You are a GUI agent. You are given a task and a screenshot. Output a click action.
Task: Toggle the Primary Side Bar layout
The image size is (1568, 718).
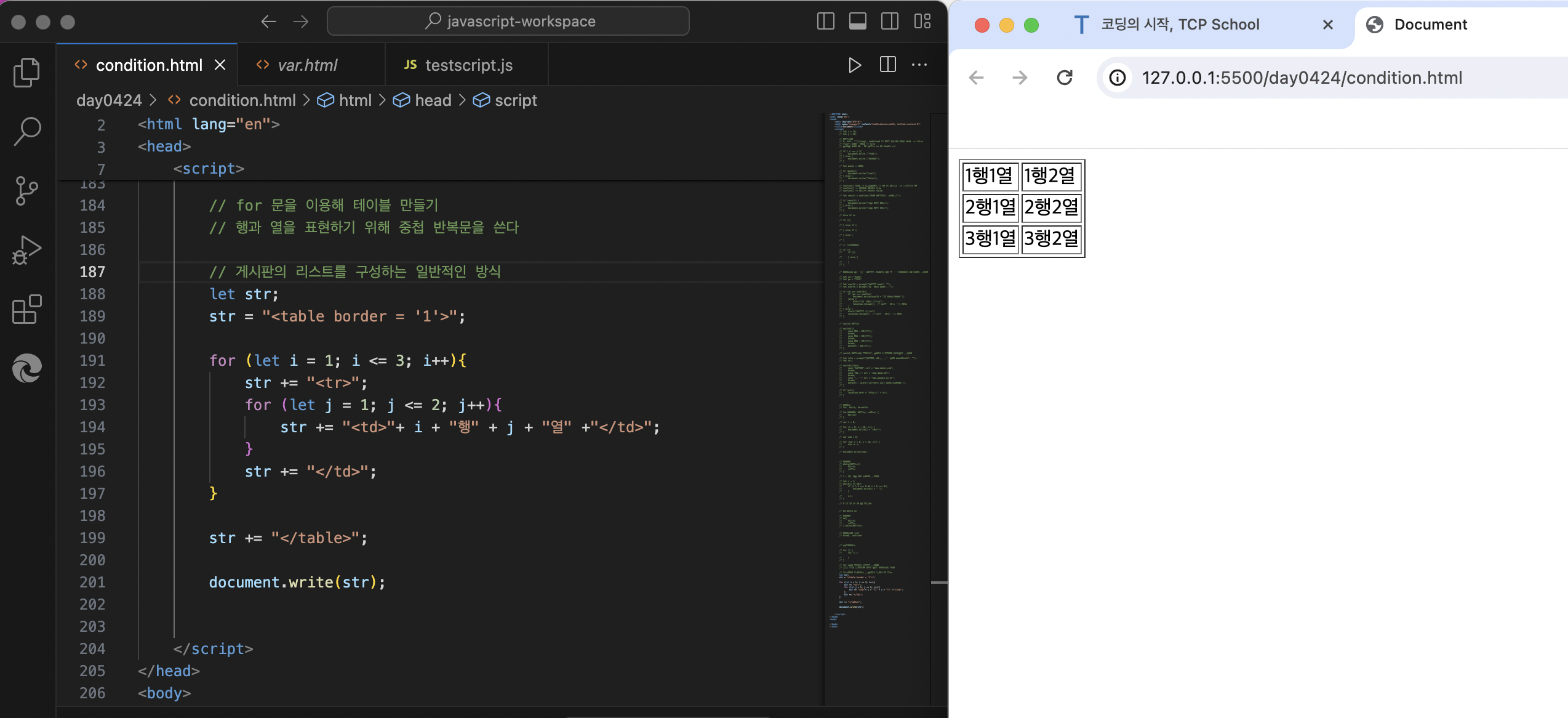click(x=825, y=22)
